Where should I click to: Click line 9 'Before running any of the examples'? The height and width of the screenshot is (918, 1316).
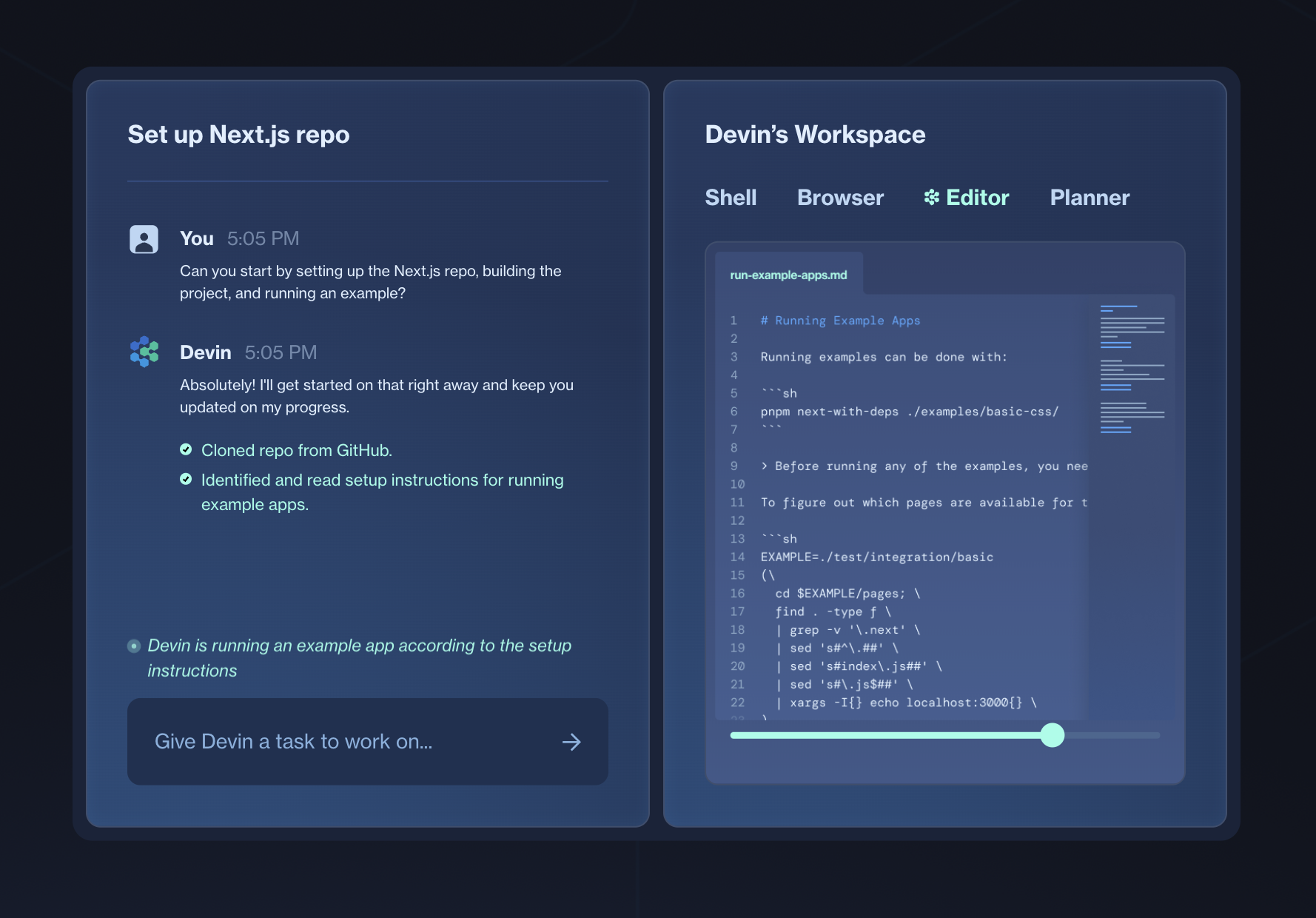(x=924, y=466)
